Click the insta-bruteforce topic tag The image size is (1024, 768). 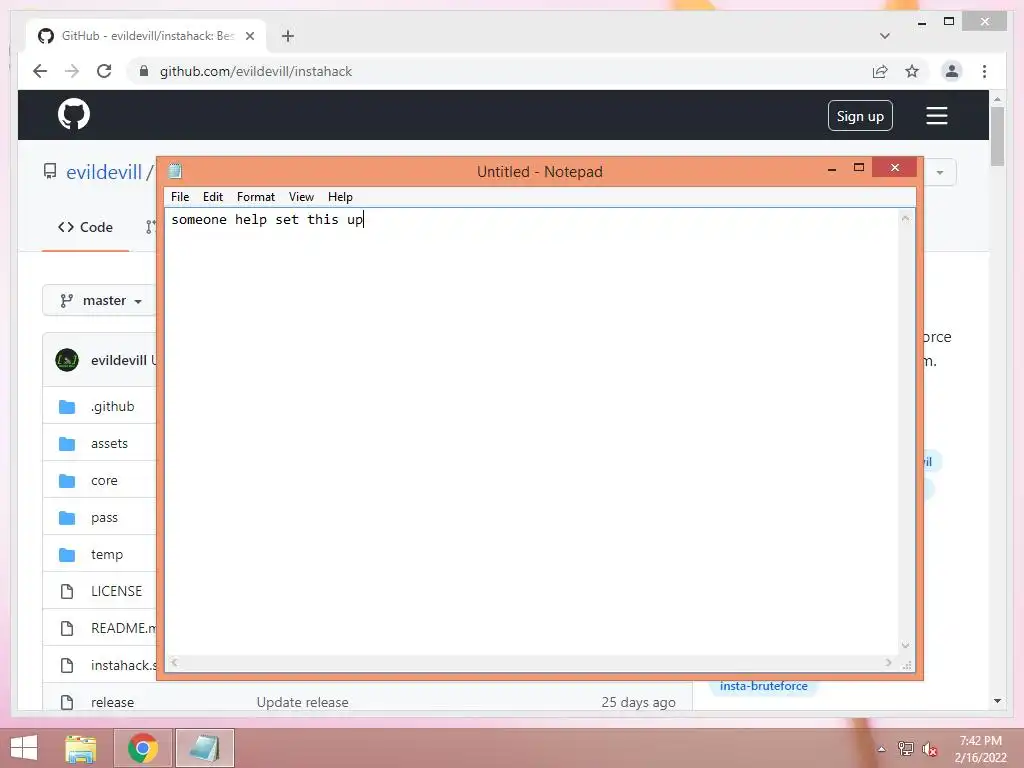click(x=763, y=686)
